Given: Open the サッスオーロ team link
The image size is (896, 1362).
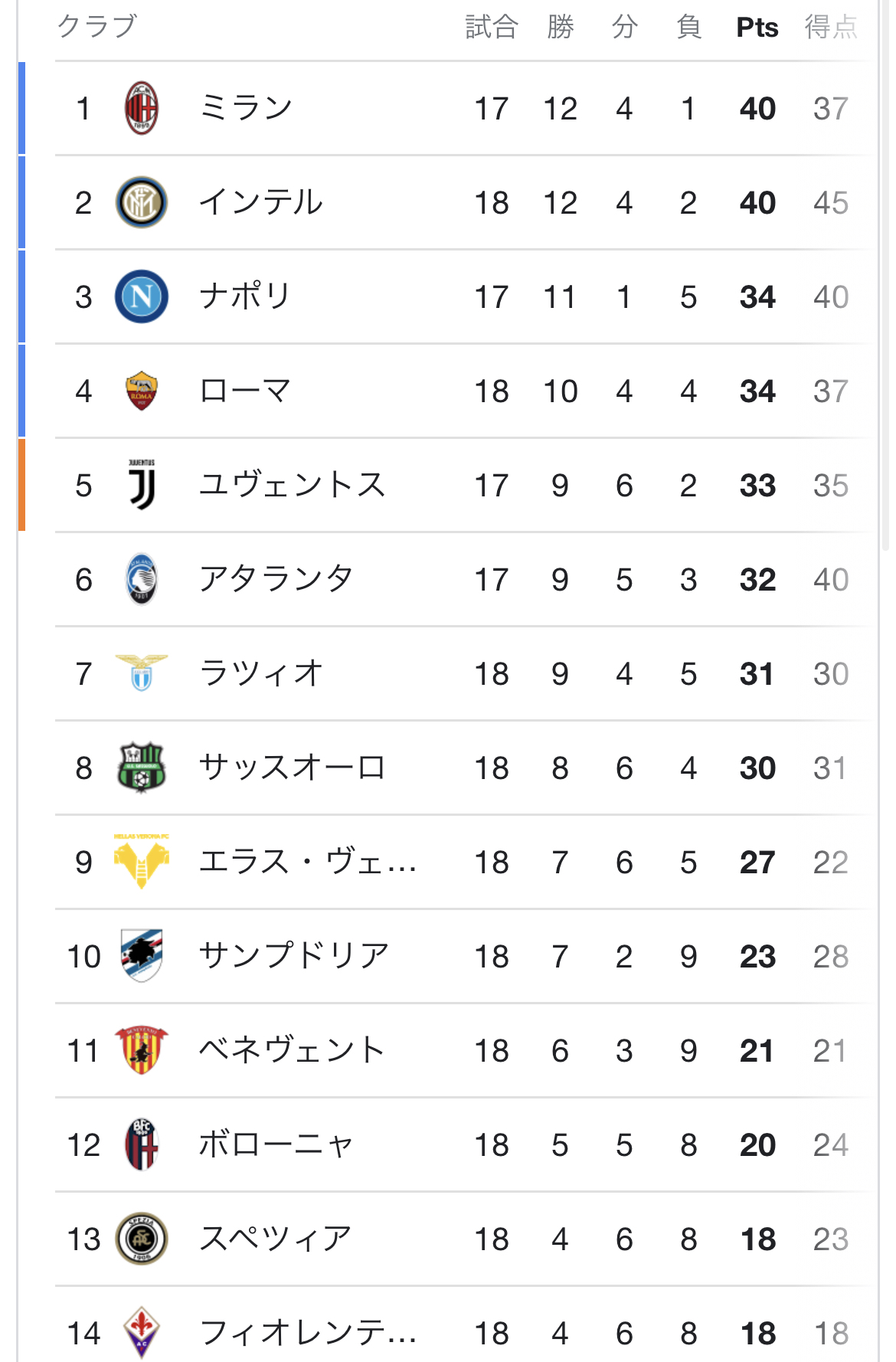Looking at the screenshot, I should point(292,768).
